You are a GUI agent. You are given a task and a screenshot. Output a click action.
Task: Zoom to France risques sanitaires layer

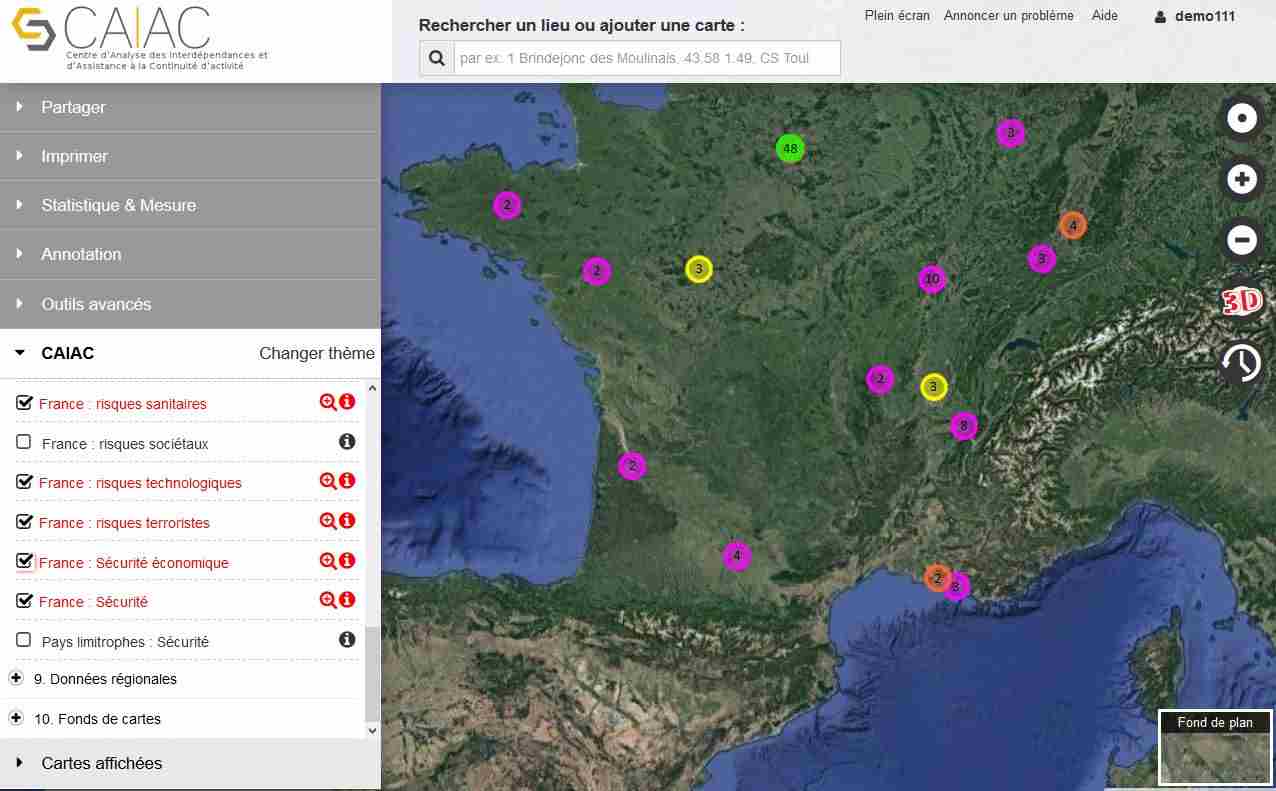pos(327,402)
